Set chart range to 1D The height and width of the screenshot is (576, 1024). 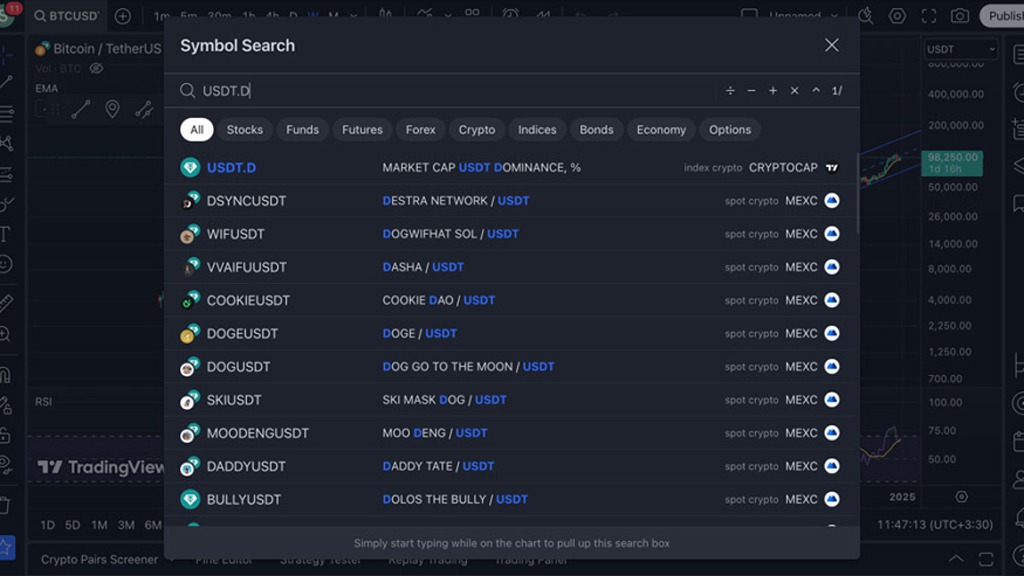click(48, 525)
